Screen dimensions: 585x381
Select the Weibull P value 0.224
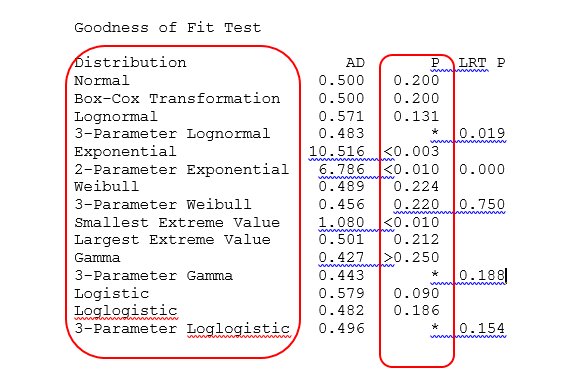pos(416,186)
